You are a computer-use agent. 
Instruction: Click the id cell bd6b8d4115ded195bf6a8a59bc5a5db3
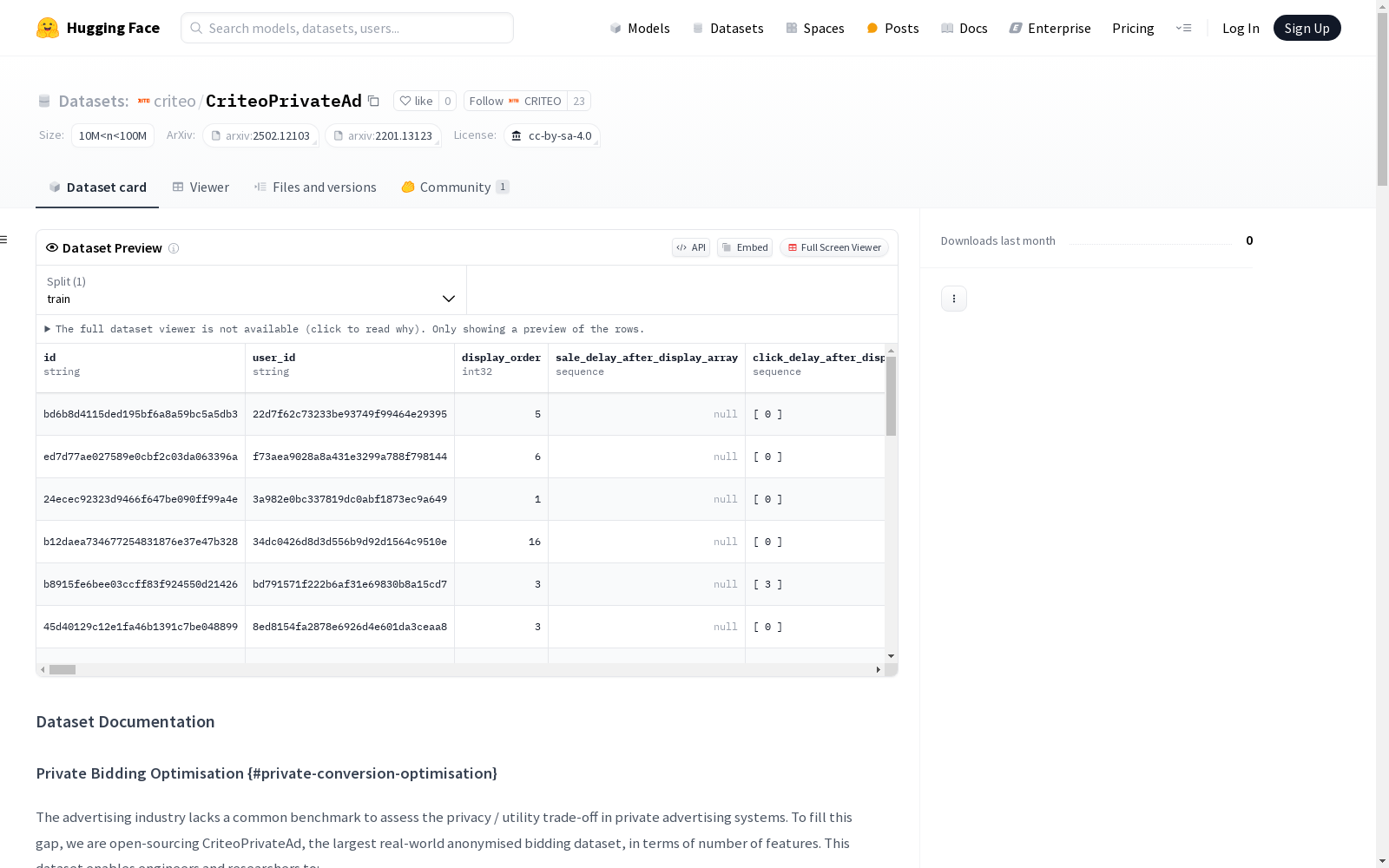point(141,414)
